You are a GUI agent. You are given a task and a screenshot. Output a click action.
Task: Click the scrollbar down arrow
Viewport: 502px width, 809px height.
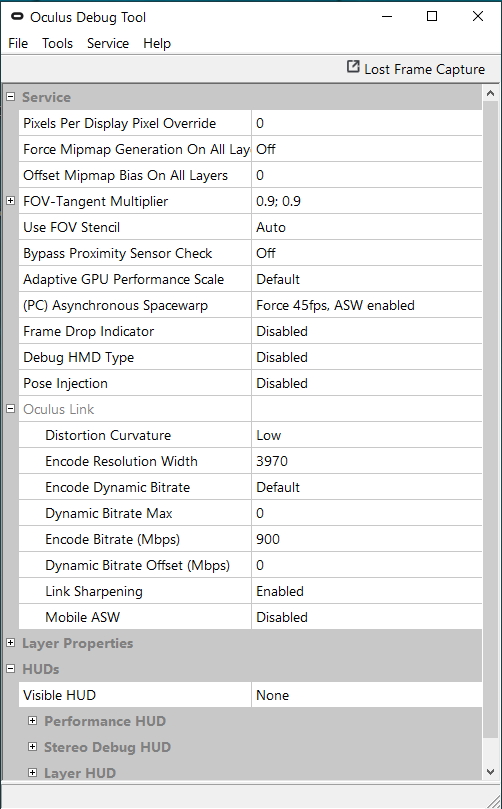(x=490, y=772)
